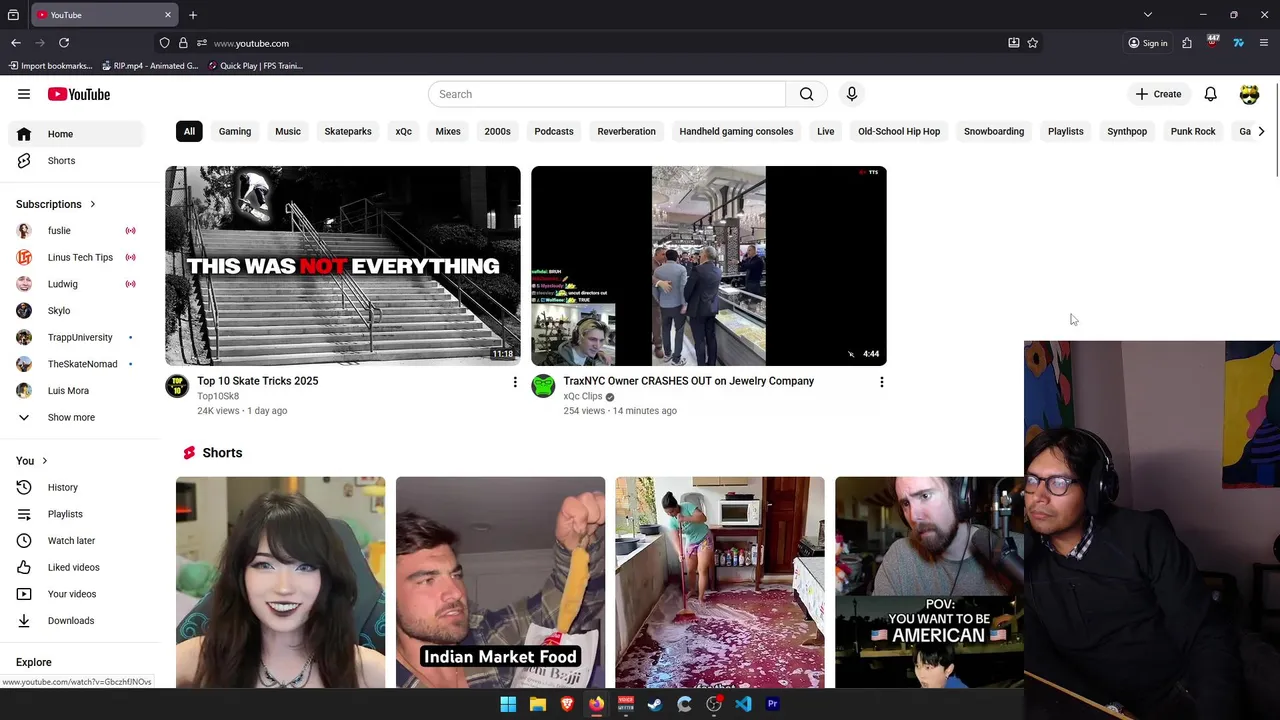This screenshot has height=720, width=1280.
Task: Open options menu for Top 10 Skate Tricks video
Action: pyautogui.click(x=515, y=382)
